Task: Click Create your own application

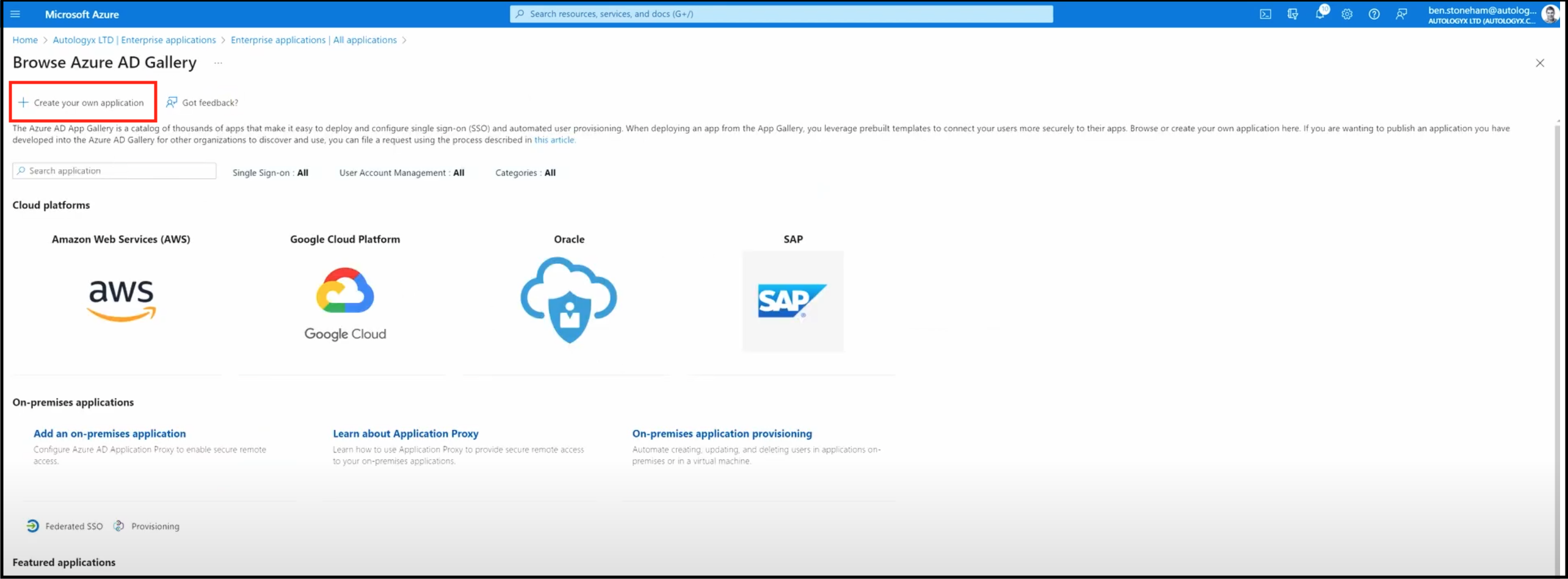Action: coord(83,103)
